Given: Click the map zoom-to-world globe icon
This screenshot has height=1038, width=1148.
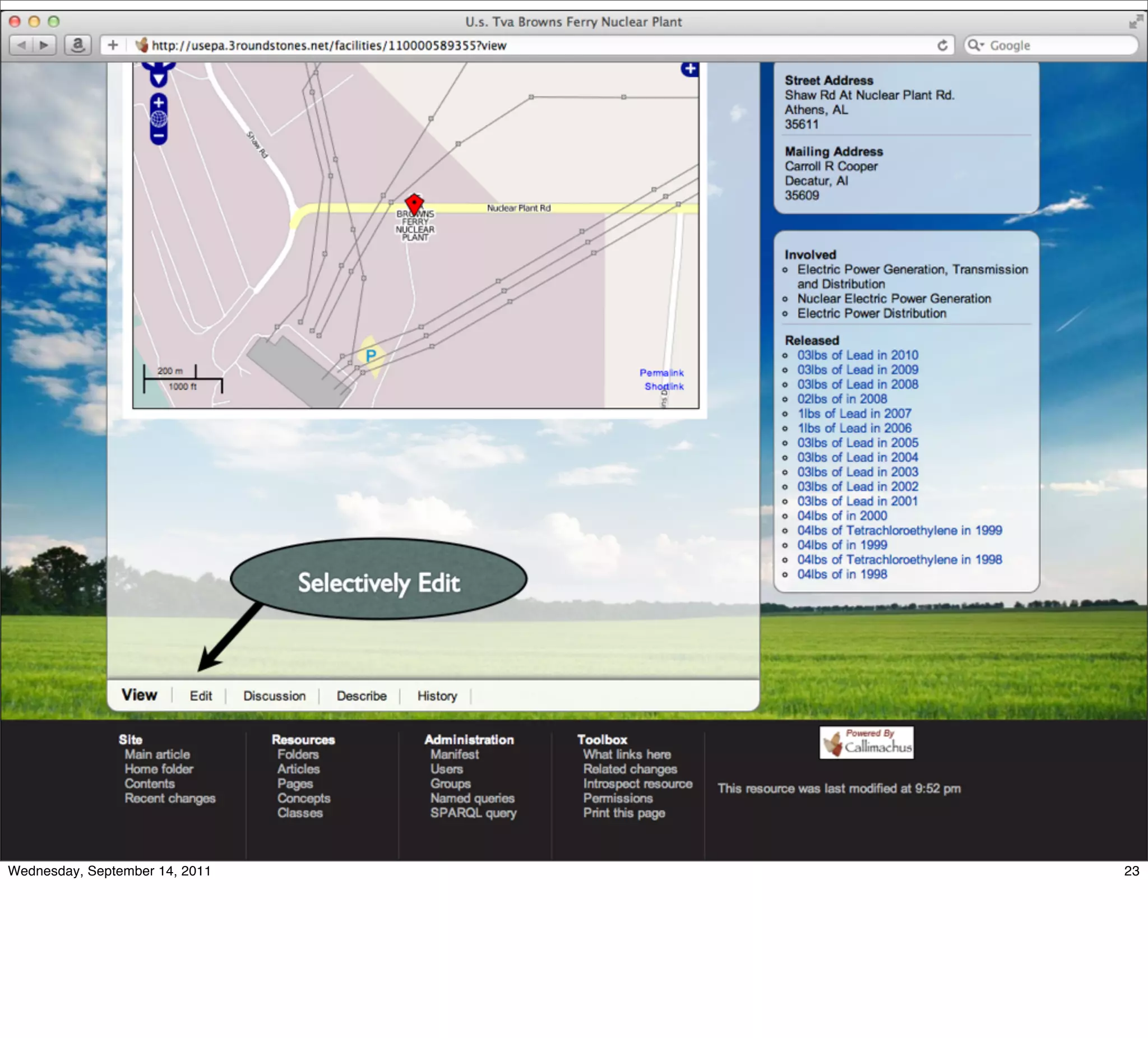Looking at the screenshot, I should pos(159,119).
